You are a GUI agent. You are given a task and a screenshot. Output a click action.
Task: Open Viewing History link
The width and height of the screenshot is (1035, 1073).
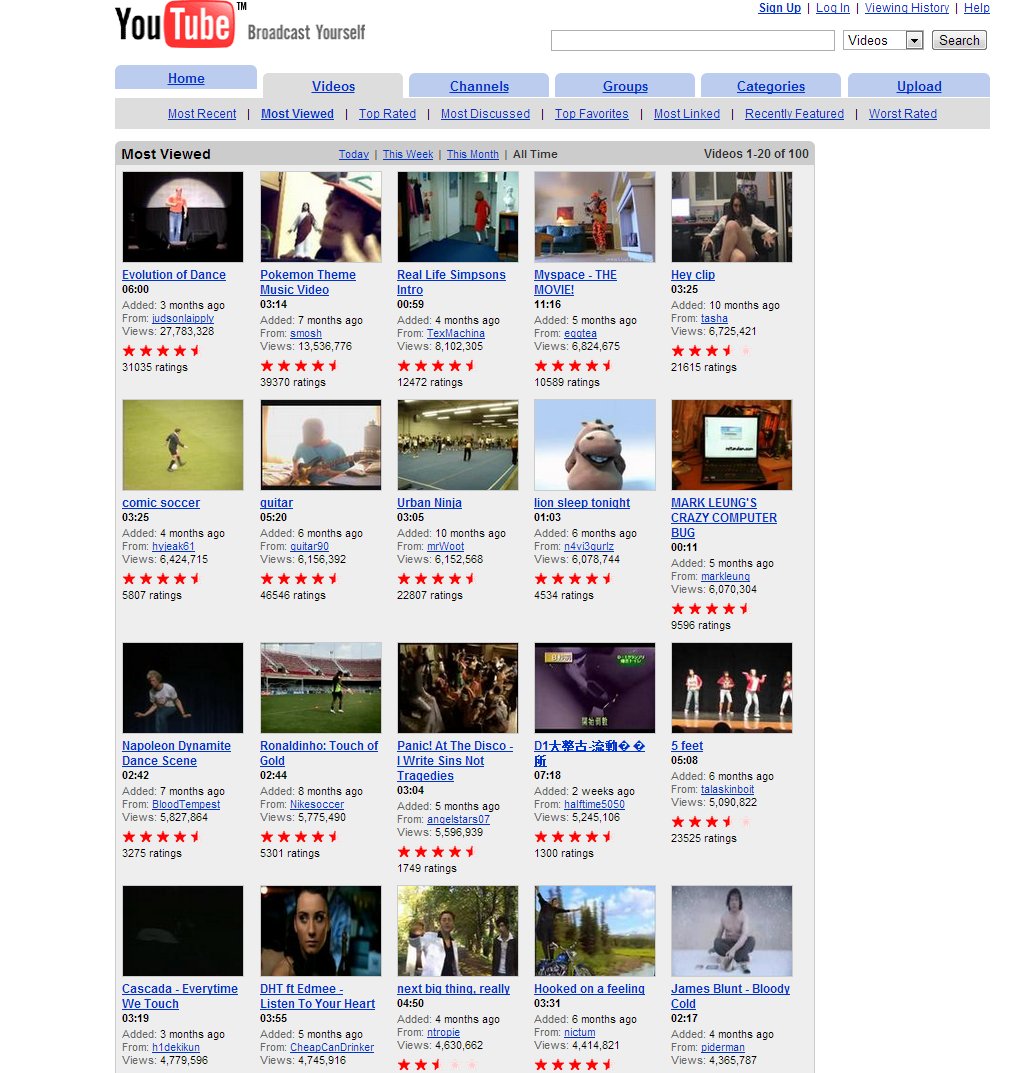[906, 8]
